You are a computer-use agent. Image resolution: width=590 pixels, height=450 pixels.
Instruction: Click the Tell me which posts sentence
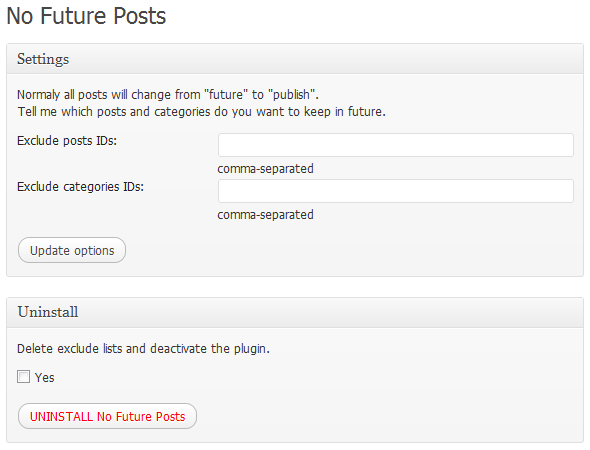tap(202, 112)
